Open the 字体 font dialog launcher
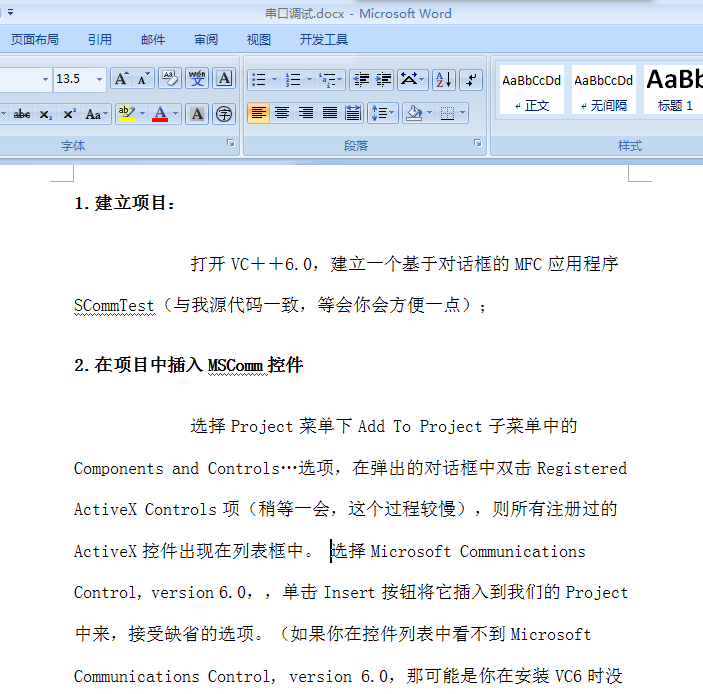The height and width of the screenshot is (694, 703). tap(231, 143)
